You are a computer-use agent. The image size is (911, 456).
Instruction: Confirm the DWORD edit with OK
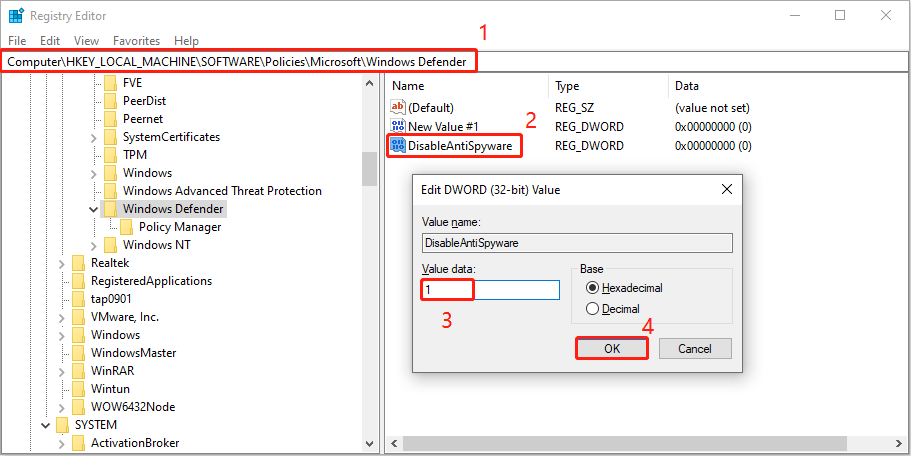coord(612,349)
